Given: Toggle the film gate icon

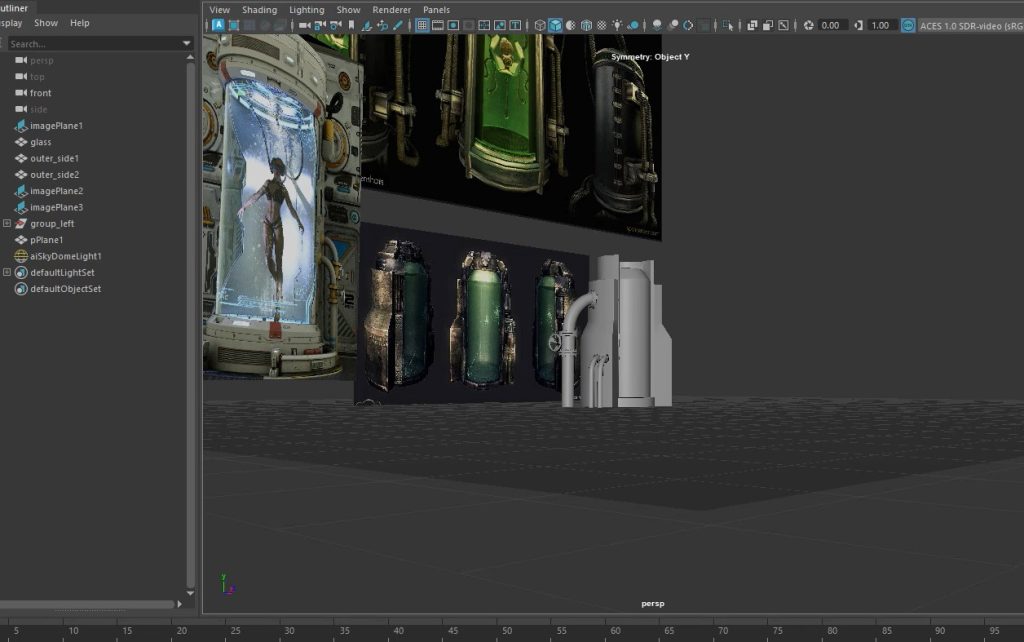Looking at the screenshot, I should tap(438, 25).
